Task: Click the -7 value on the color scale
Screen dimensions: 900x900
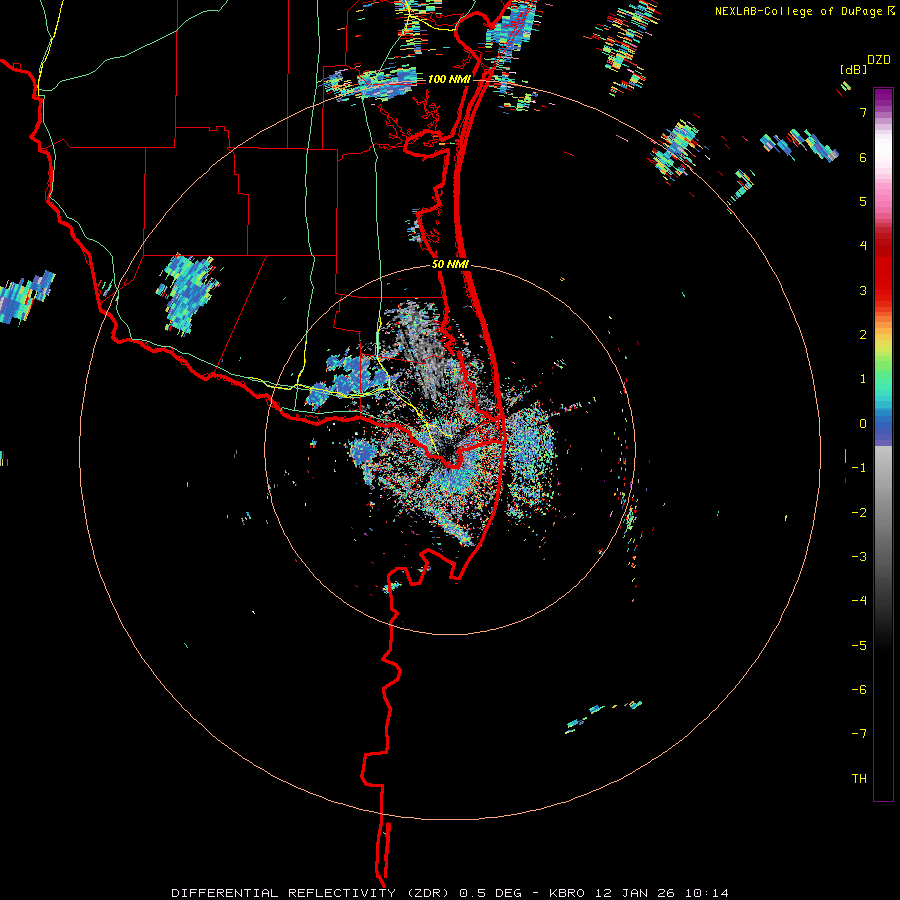Action: click(859, 734)
